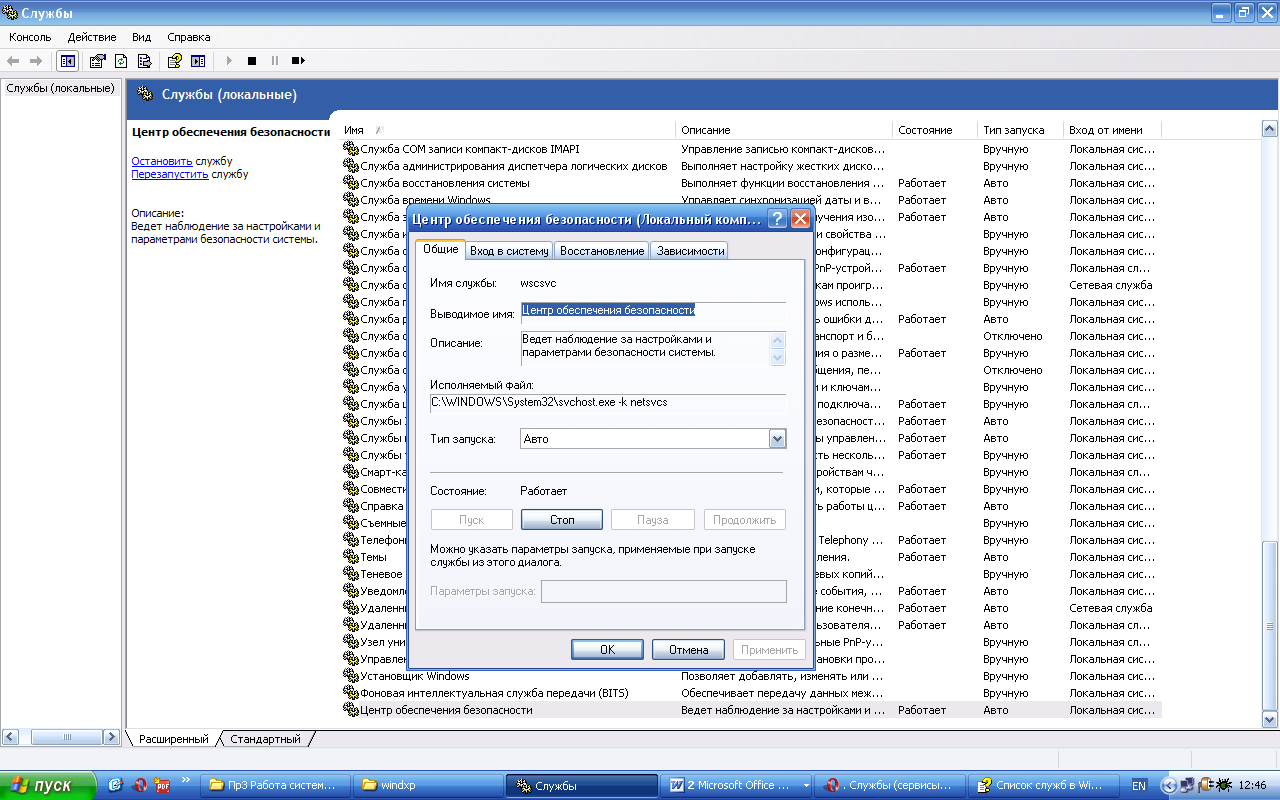Image resolution: width=1280 pixels, height=800 pixels.
Task: Select the Общие tab in the dialog
Action: coord(440,249)
